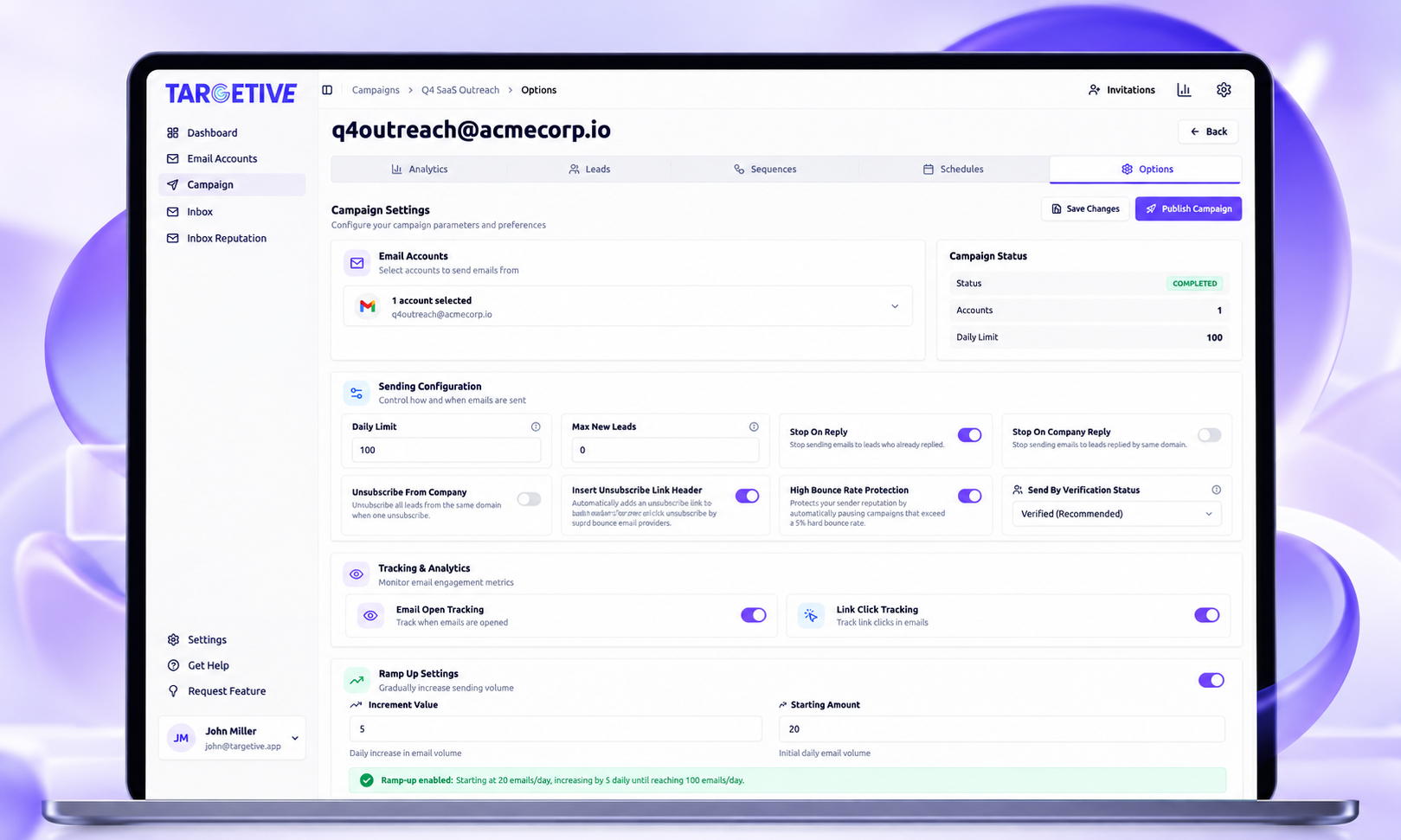Click the Link Click Tracking cursor icon
1401x840 pixels.
(811, 615)
